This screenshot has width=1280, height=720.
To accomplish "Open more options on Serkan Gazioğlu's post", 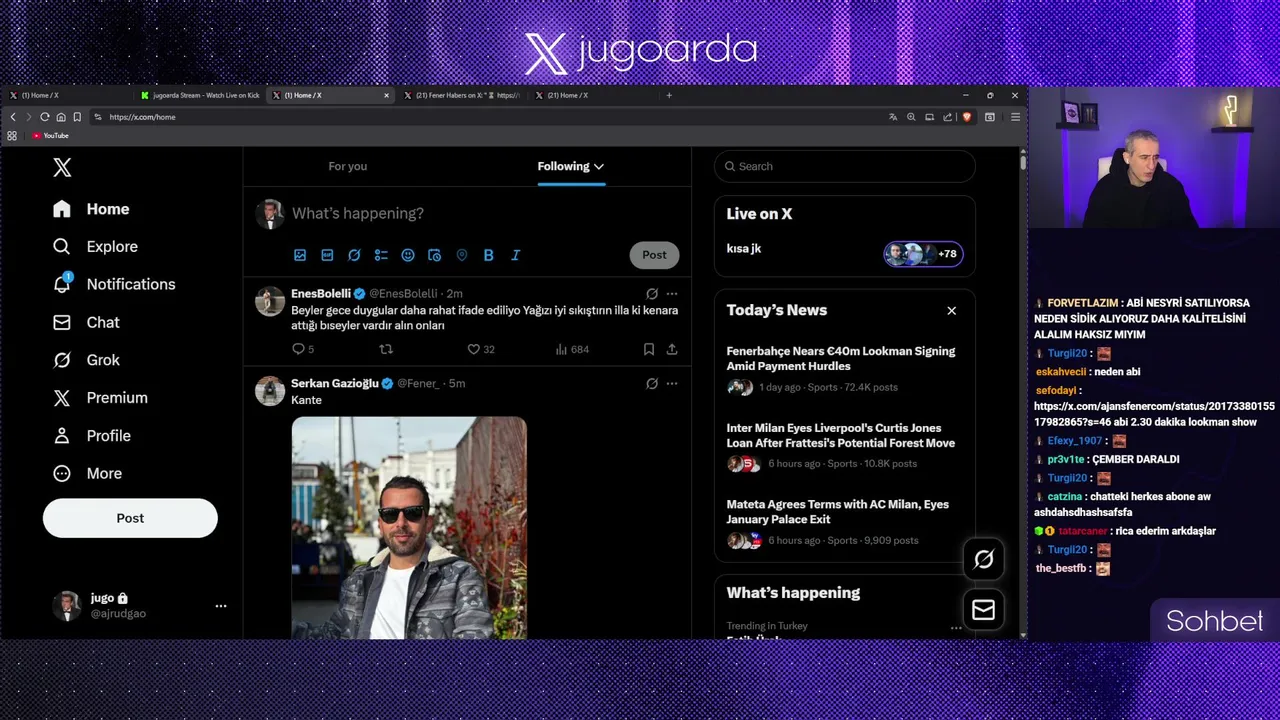I will tap(672, 384).
